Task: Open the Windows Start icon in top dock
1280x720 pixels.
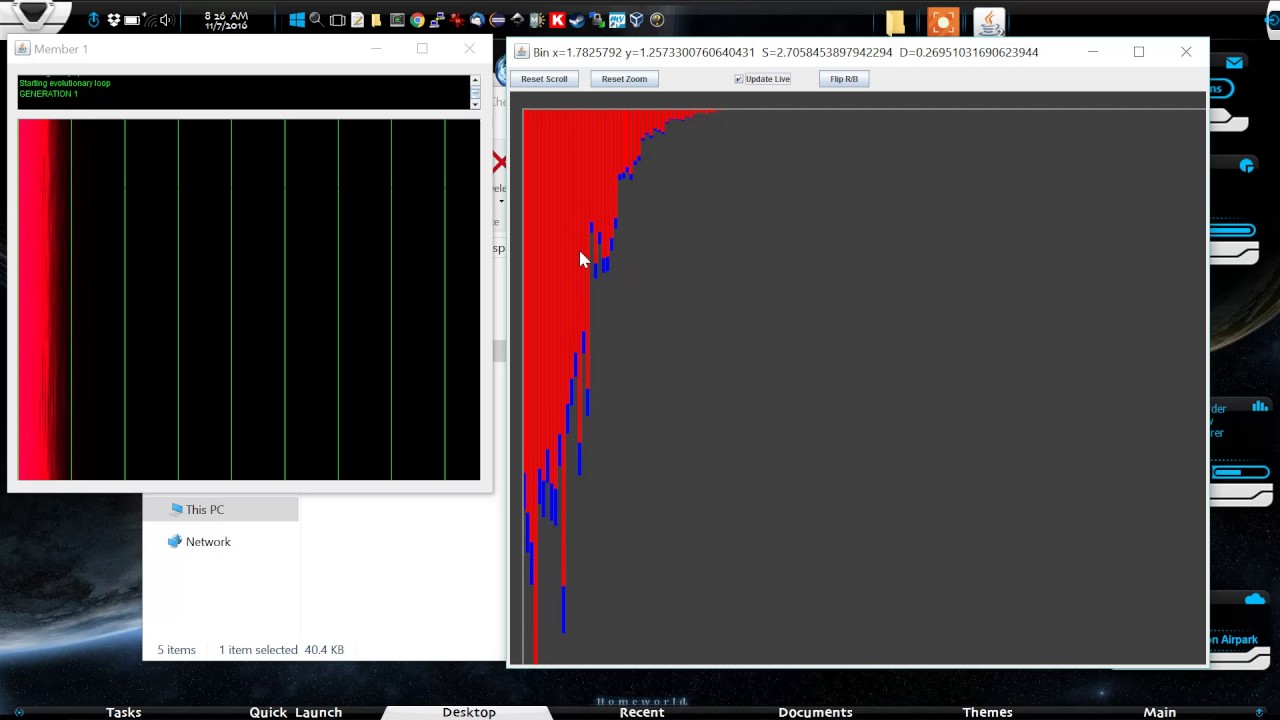Action: pos(297,20)
